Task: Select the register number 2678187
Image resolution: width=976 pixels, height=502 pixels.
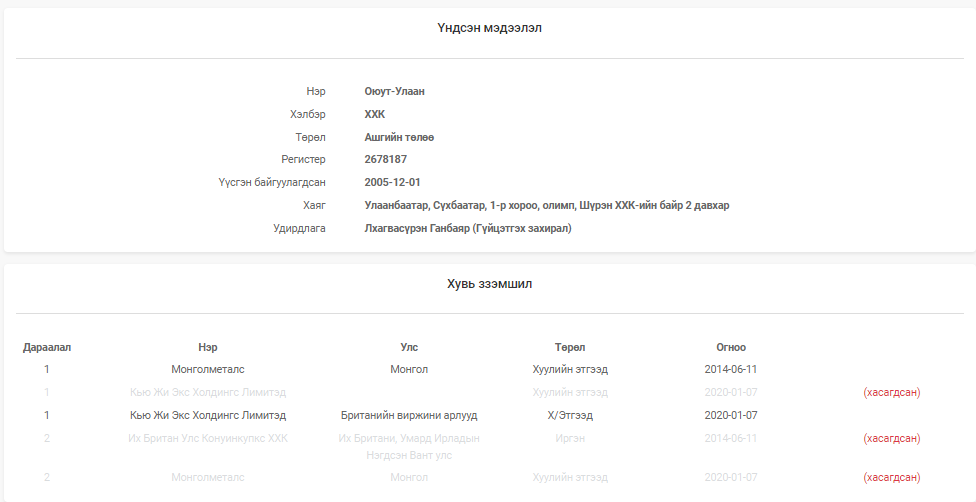Action: point(386,159)
